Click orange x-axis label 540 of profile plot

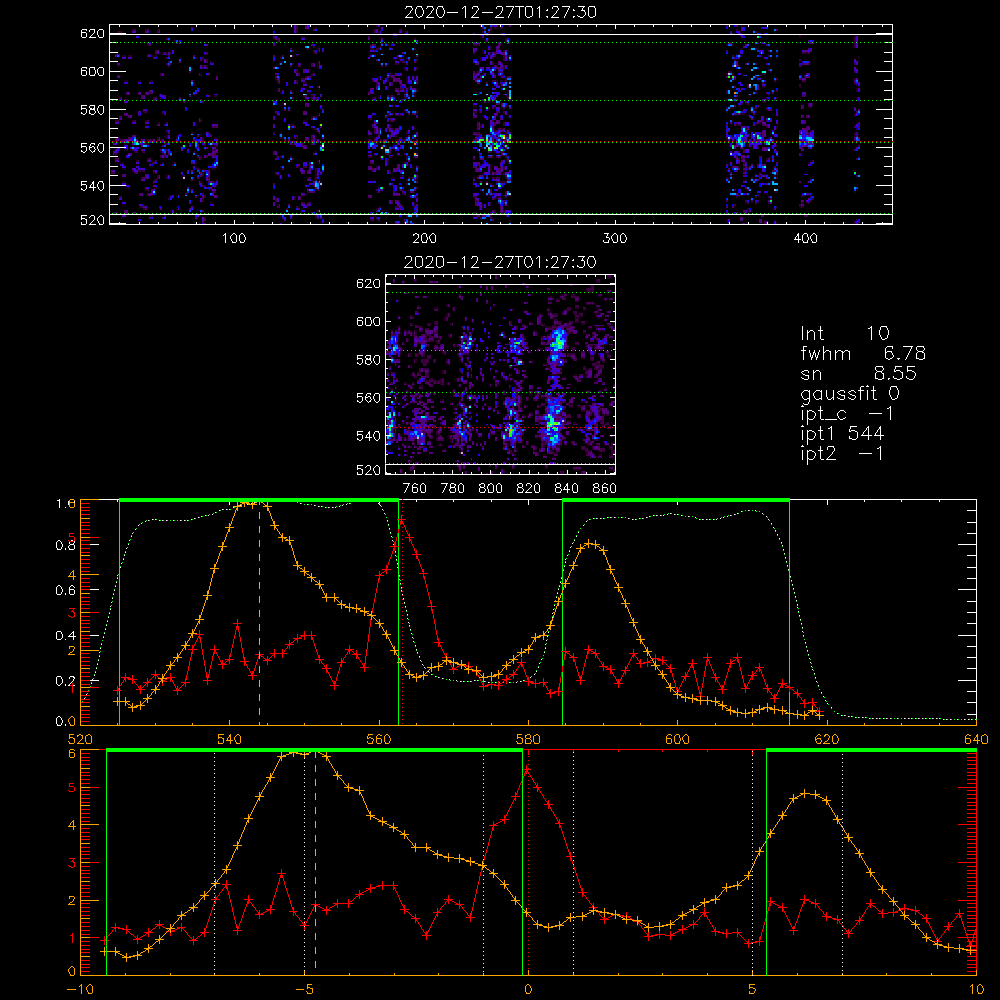click(x=230, y=739)
